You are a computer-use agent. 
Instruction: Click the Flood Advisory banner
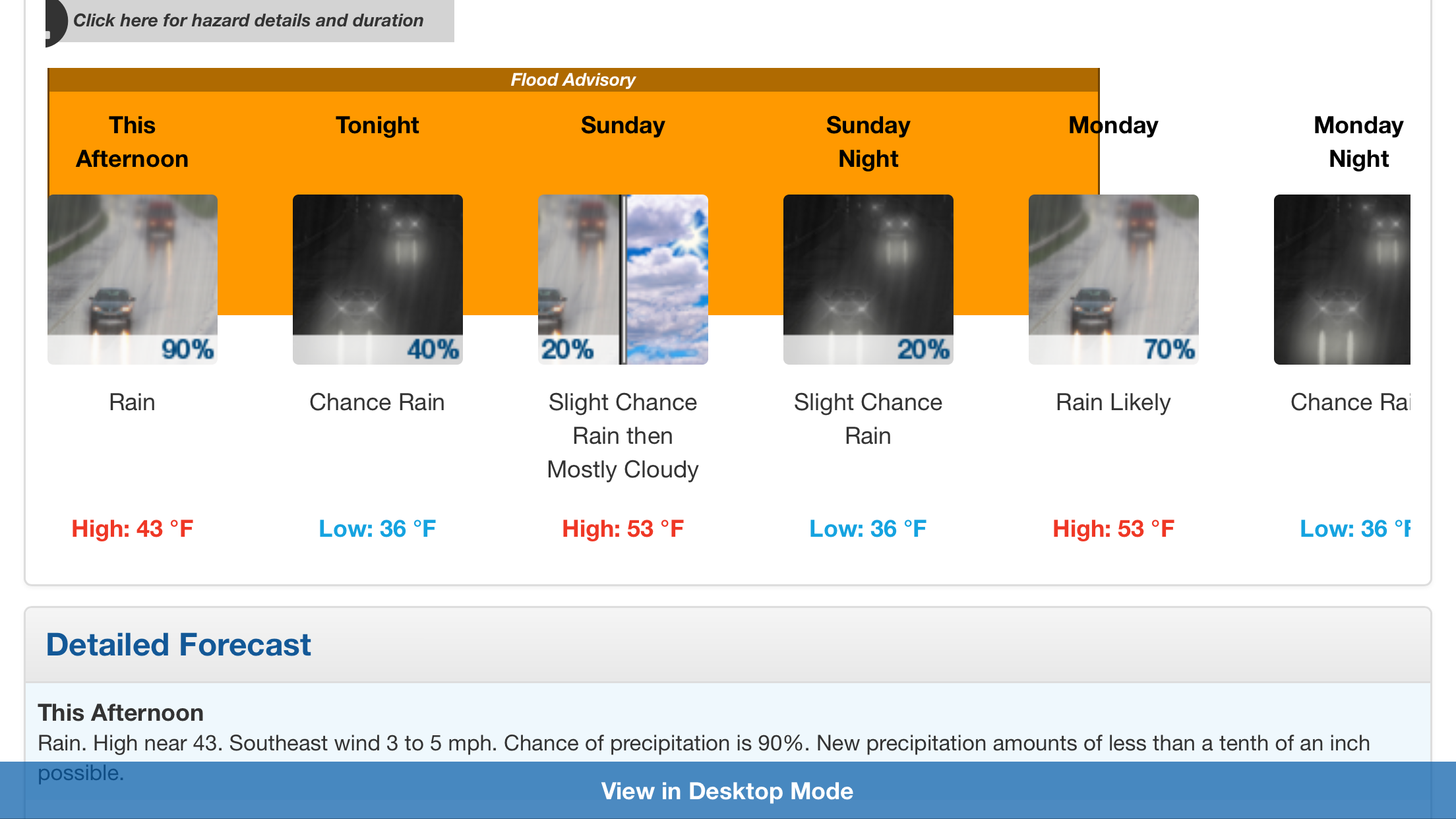572,80
